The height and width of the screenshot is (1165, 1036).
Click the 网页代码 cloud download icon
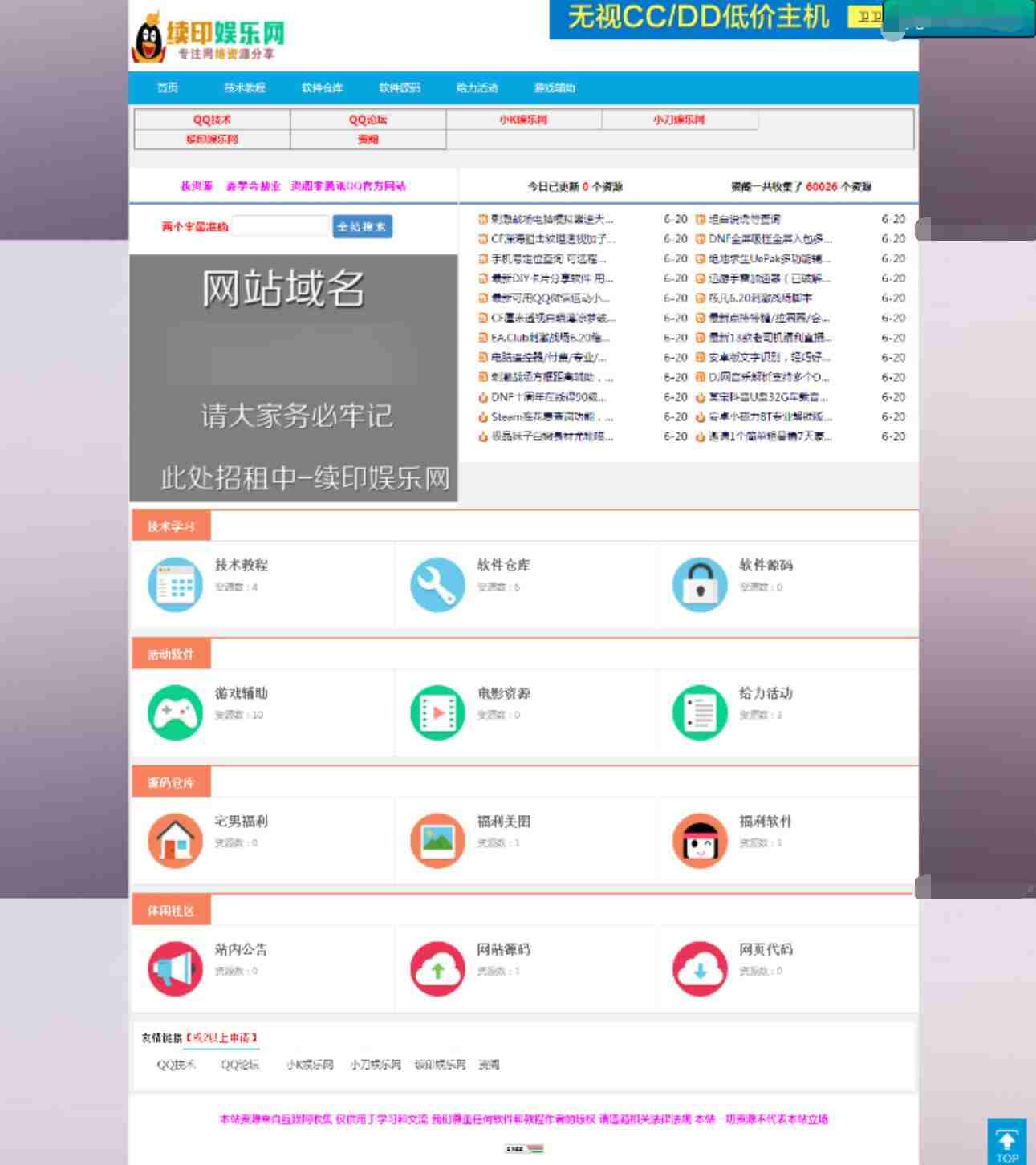pyautogui.click(x=700, y=968)
